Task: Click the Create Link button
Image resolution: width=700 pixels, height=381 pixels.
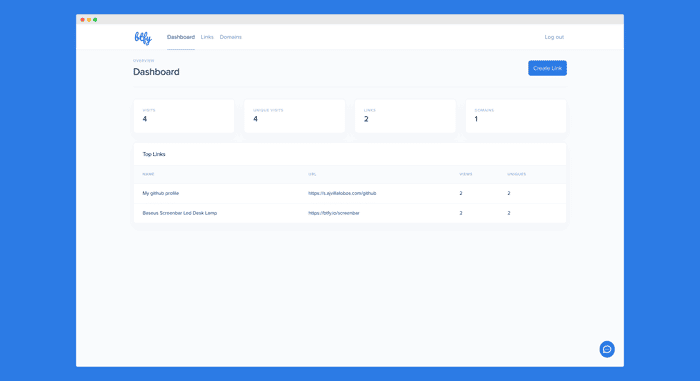Action: point(547,68)
